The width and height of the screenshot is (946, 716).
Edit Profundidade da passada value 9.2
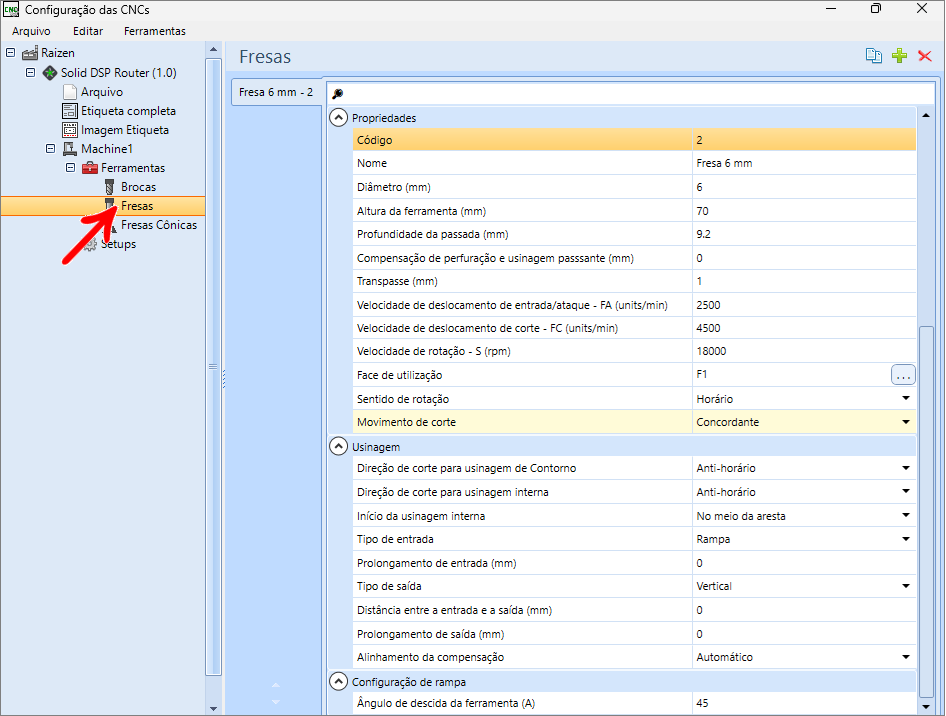[804, 234]
